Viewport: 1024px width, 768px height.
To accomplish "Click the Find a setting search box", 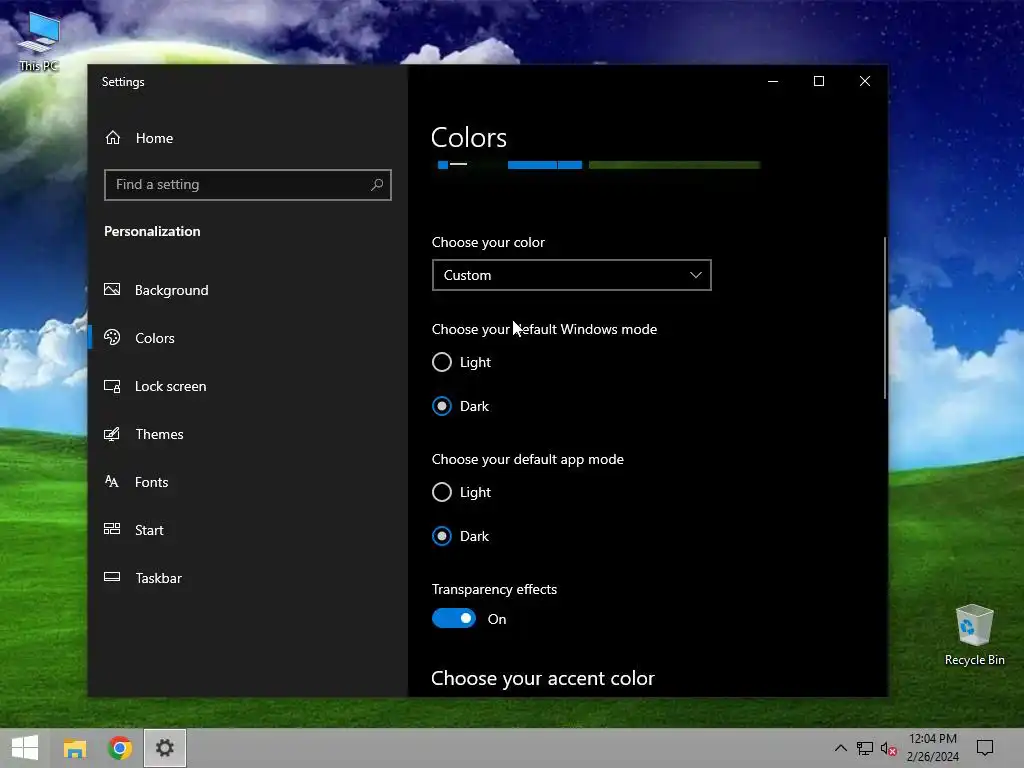I will 248,185.
